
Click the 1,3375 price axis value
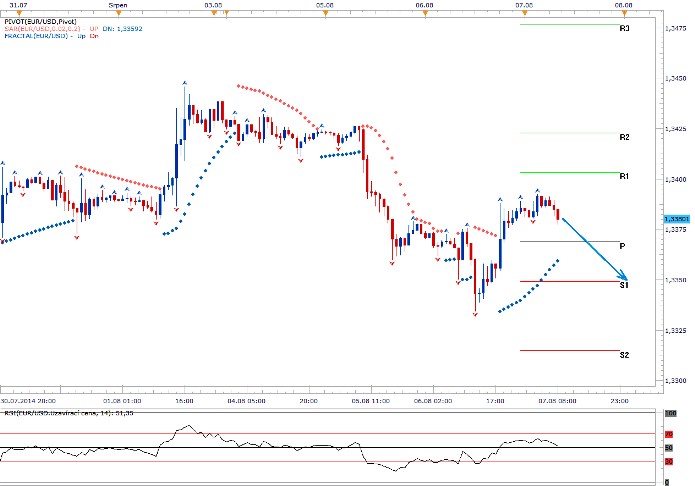(676, 230)
